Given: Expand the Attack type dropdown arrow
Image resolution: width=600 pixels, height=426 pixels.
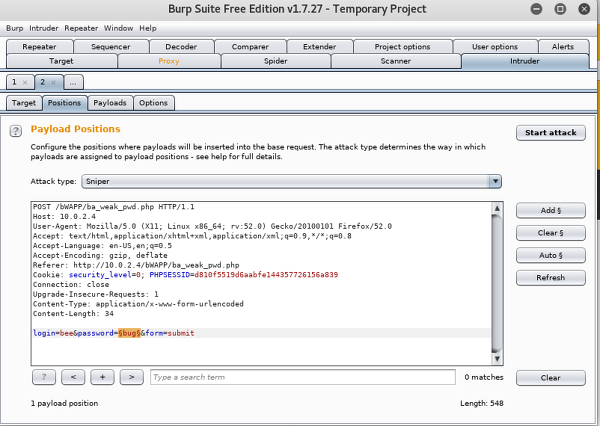Looking at the screenshot, I should click(x=495, y=181).
